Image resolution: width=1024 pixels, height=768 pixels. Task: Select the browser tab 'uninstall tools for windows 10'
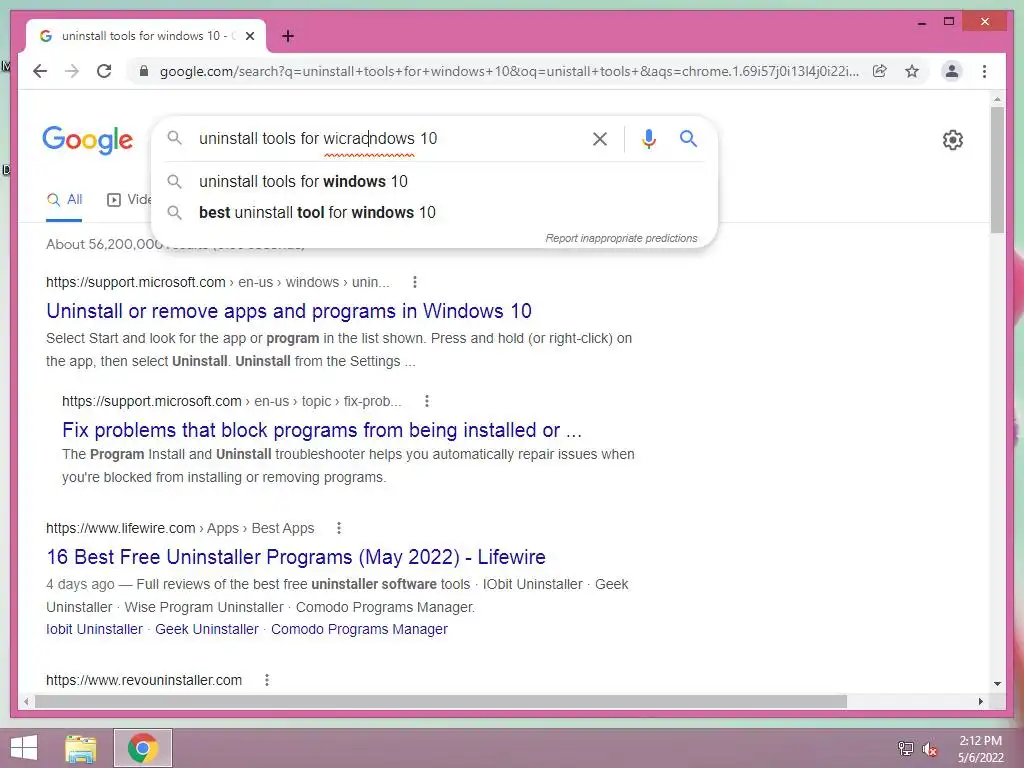[x=146, y=36]
